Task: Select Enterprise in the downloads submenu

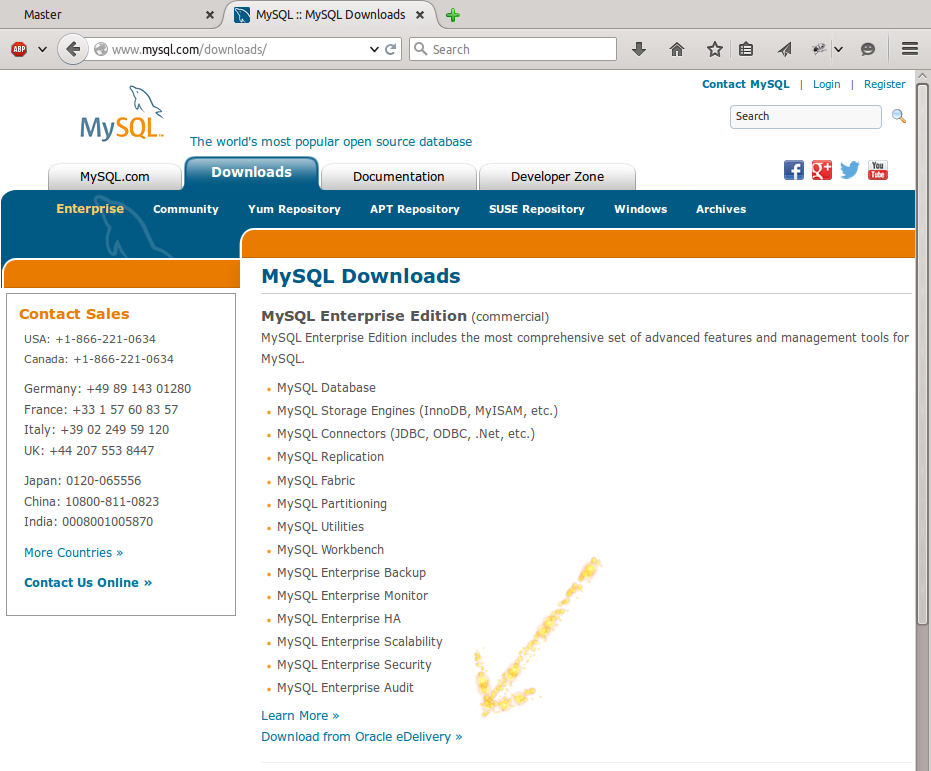Action: coord(90,209)
